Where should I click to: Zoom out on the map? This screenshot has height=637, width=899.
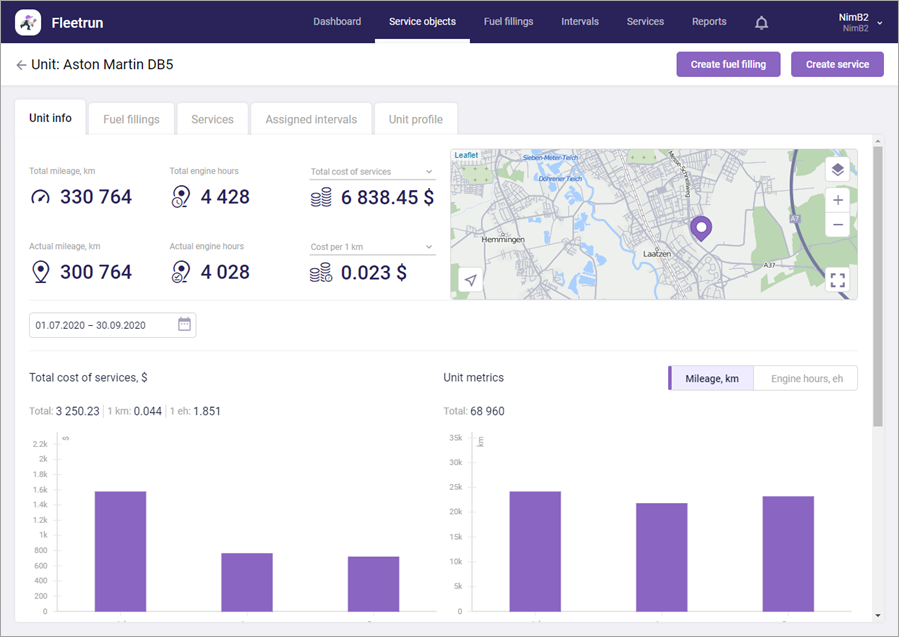click(x=837, y=225)
